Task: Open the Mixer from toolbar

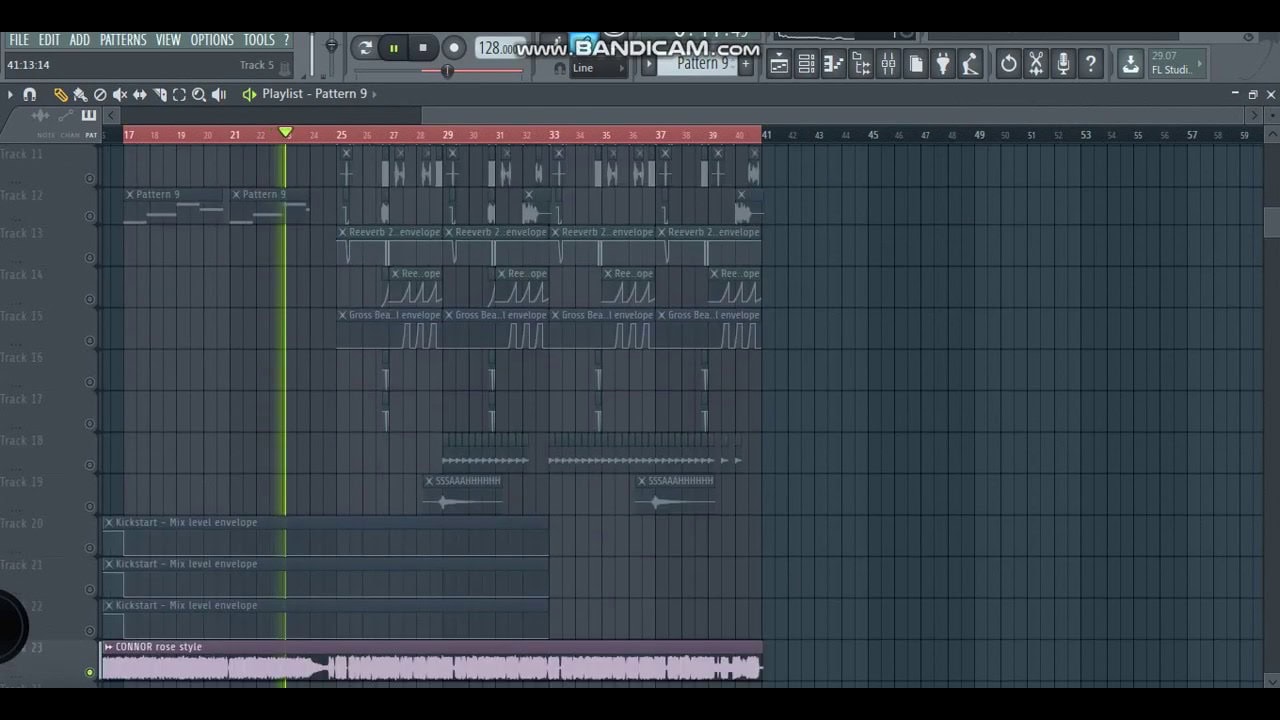Action: (x=888, y=65)
